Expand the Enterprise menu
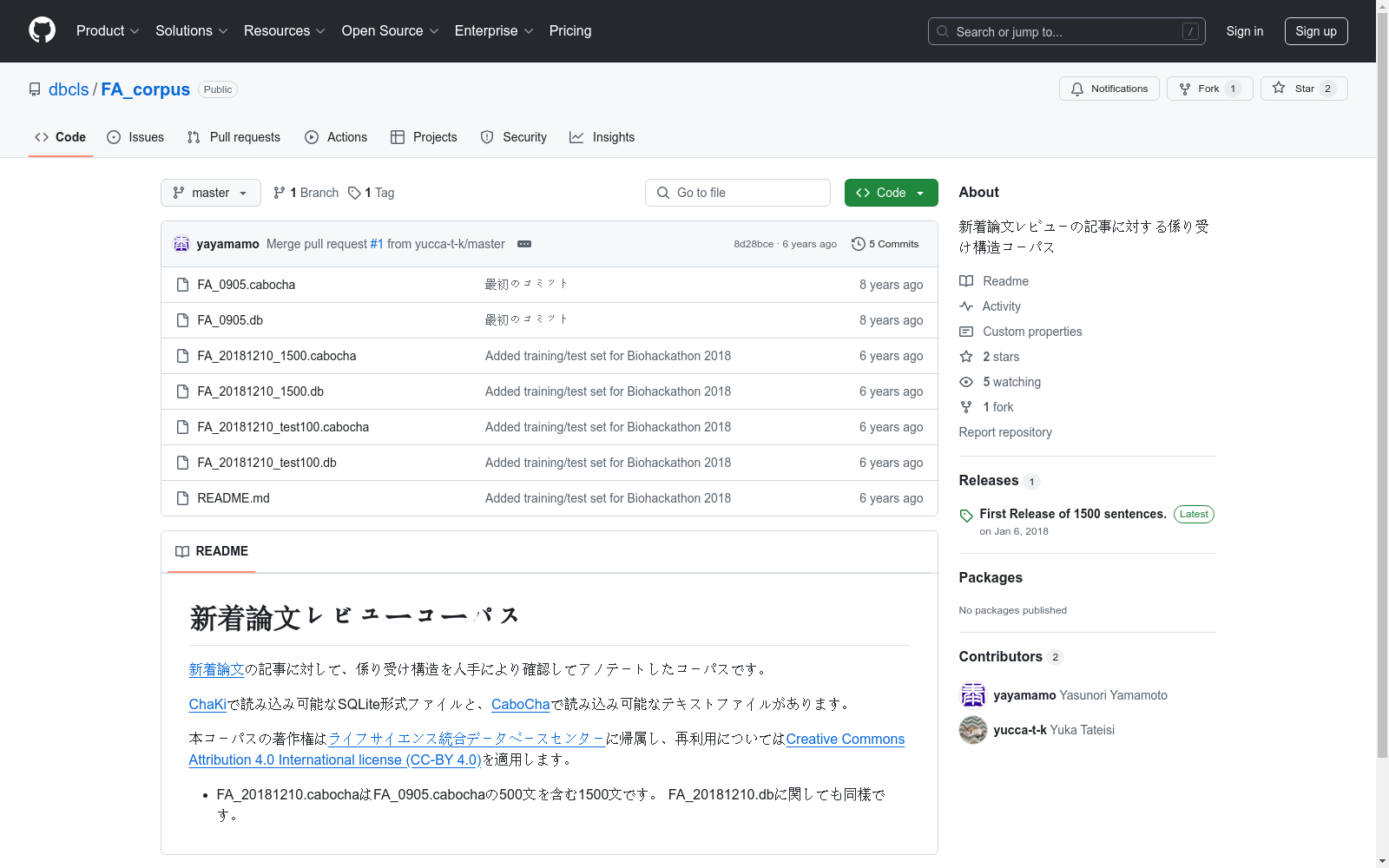The width and height of the screenshot is (1389, 868). [494, 30]
